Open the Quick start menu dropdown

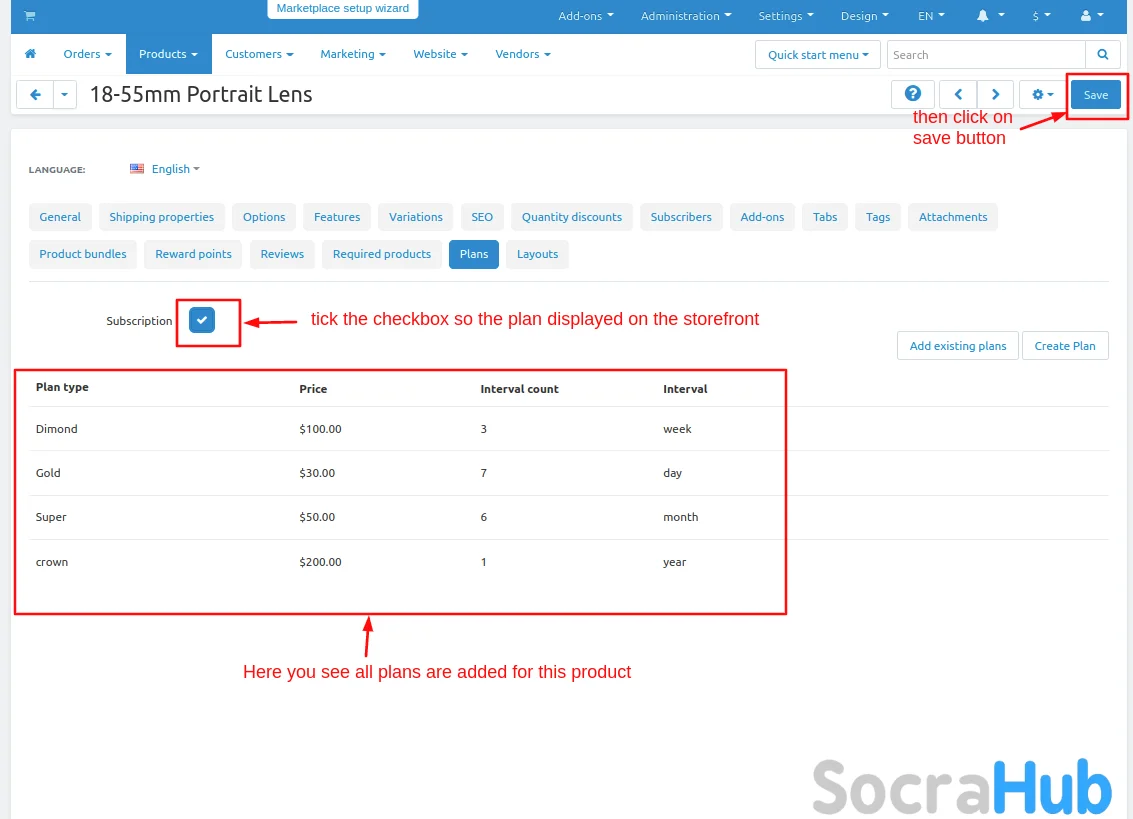818,55
